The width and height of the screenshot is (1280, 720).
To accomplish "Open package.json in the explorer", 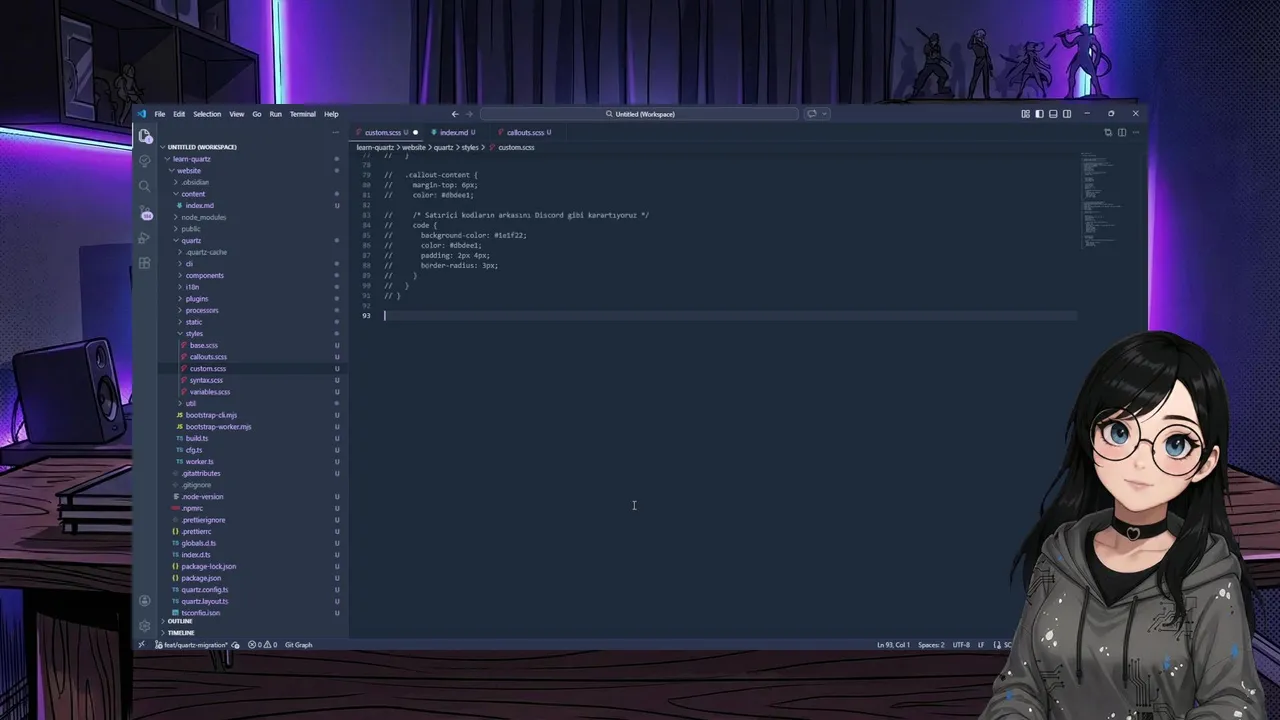I will coord(200,578).
